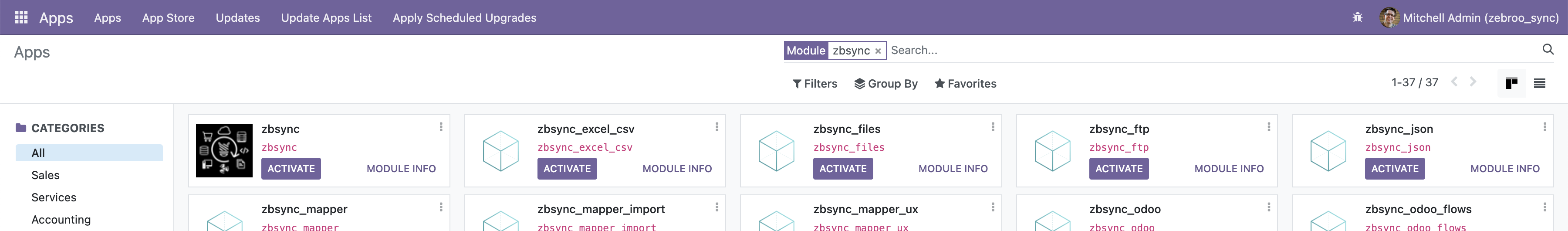Click the zbsync_odoo module title
1568x231 pixels.
(1125, 209)
